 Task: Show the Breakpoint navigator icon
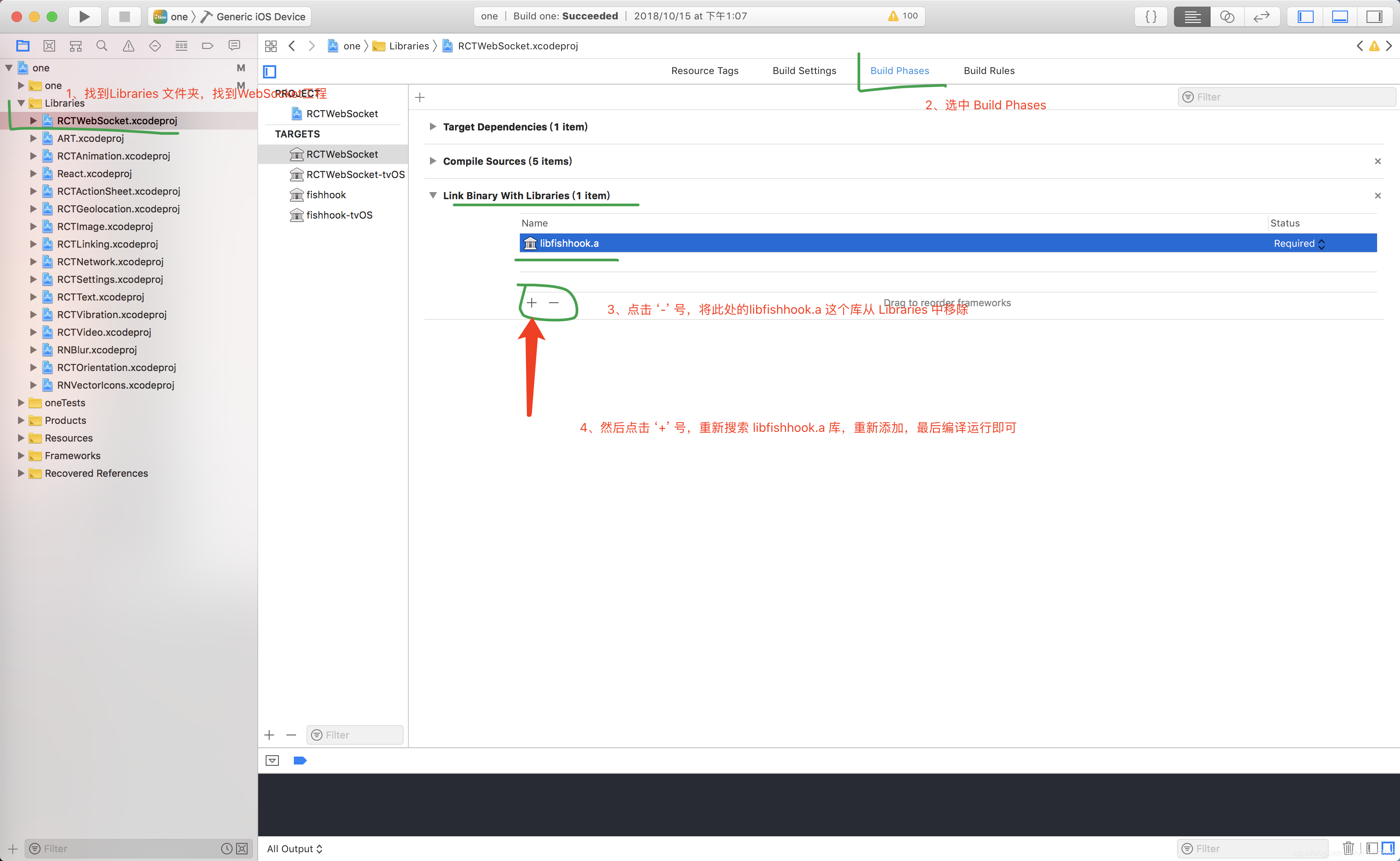coord(207,45)
